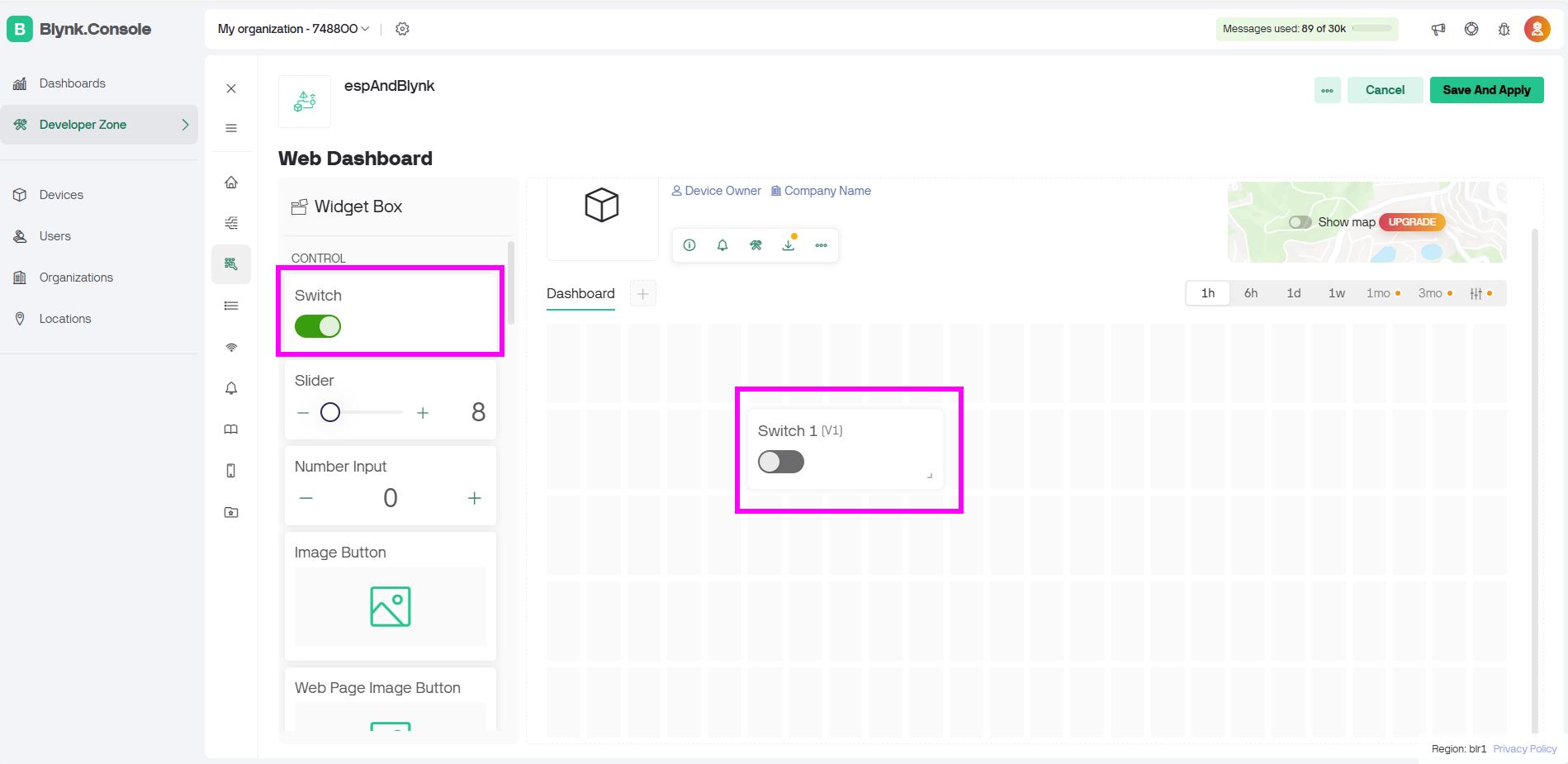
Task: Close the template editor with the X icon
Action: (x=231, y=88)
